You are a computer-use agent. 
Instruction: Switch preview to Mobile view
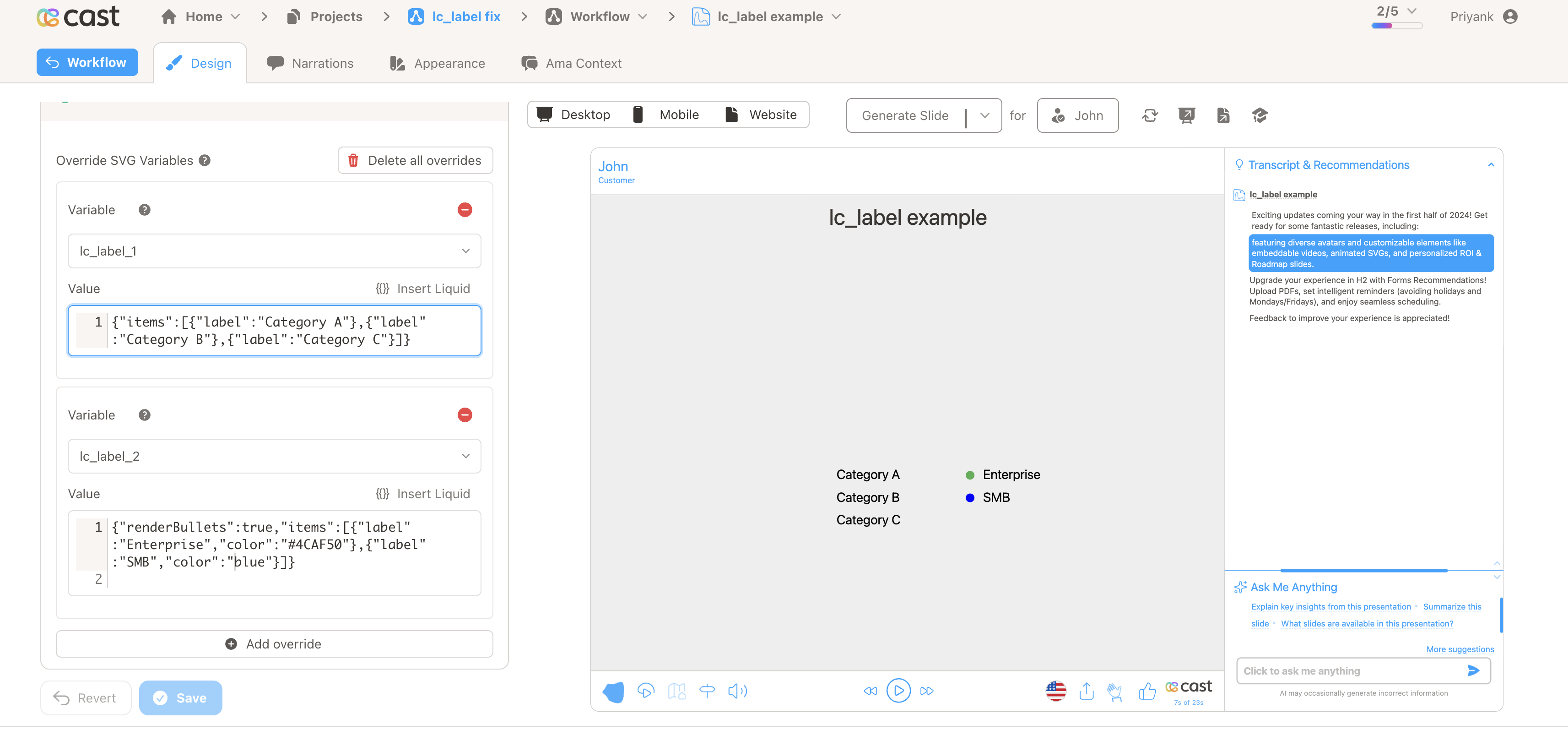[666, 115]
